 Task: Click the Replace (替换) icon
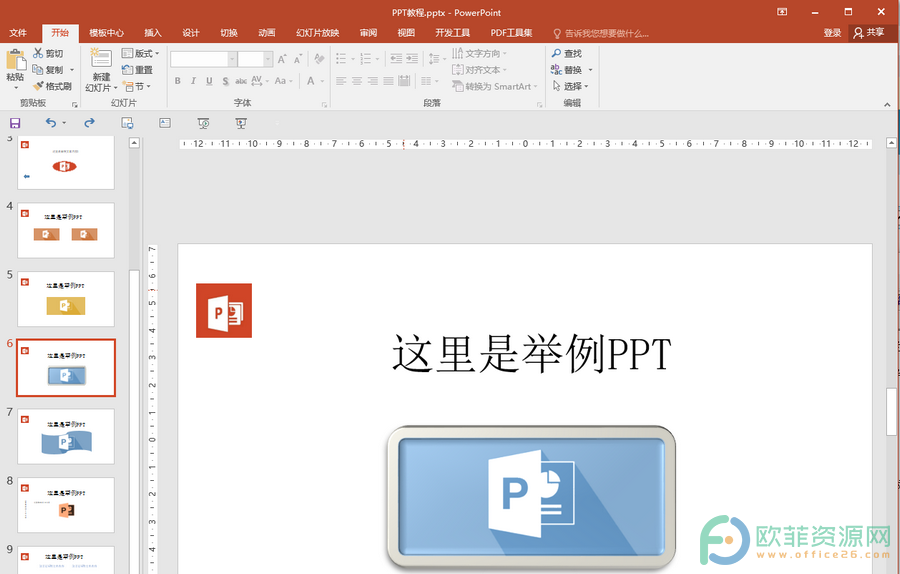click(x=556, y=69)
